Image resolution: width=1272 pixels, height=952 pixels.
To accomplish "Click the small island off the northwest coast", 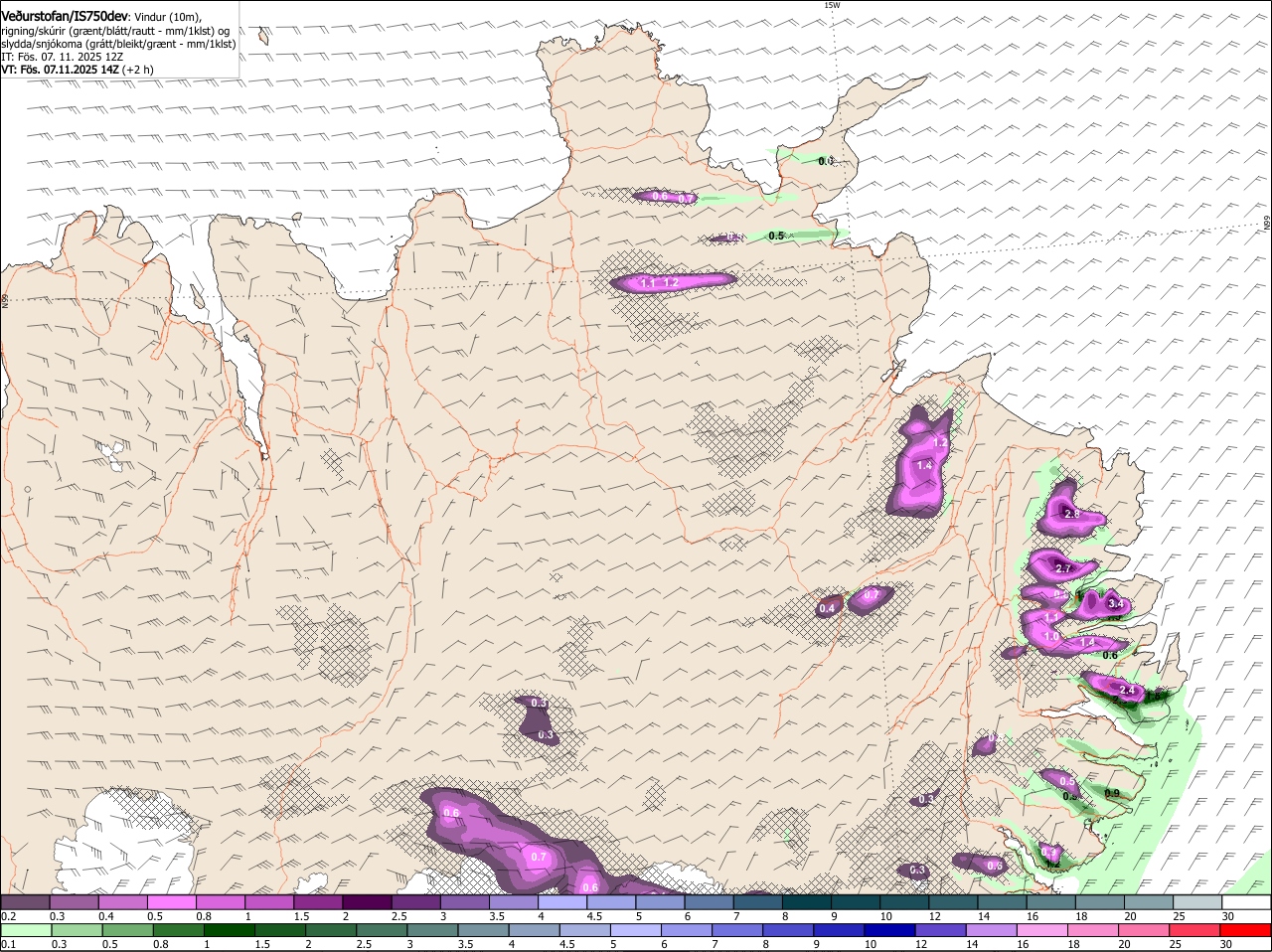I will [263, 37].
